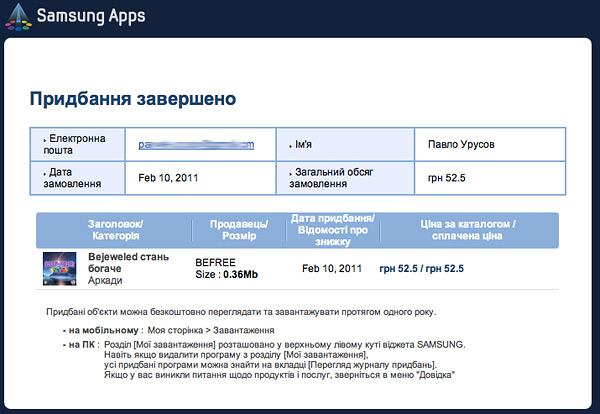Select purchase date in the item row

(332, 269)
